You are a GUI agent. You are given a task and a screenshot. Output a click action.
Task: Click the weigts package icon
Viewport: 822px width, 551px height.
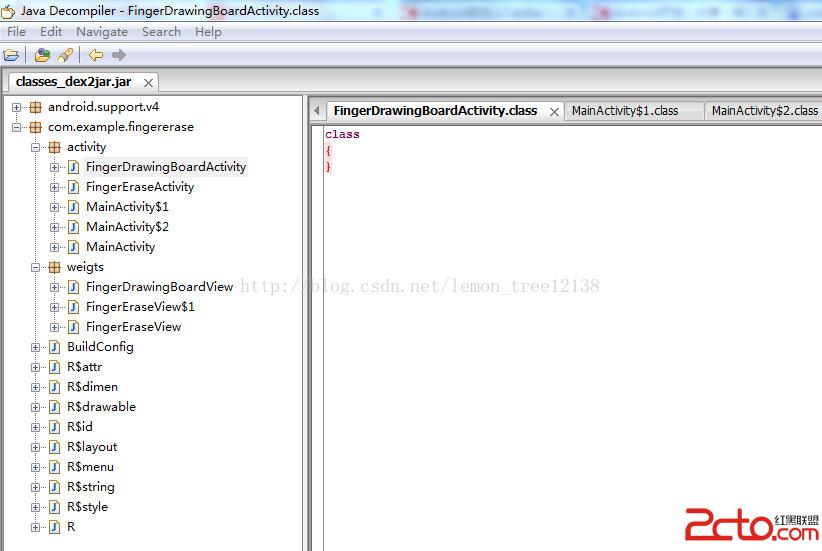click(x=55, y=267)
